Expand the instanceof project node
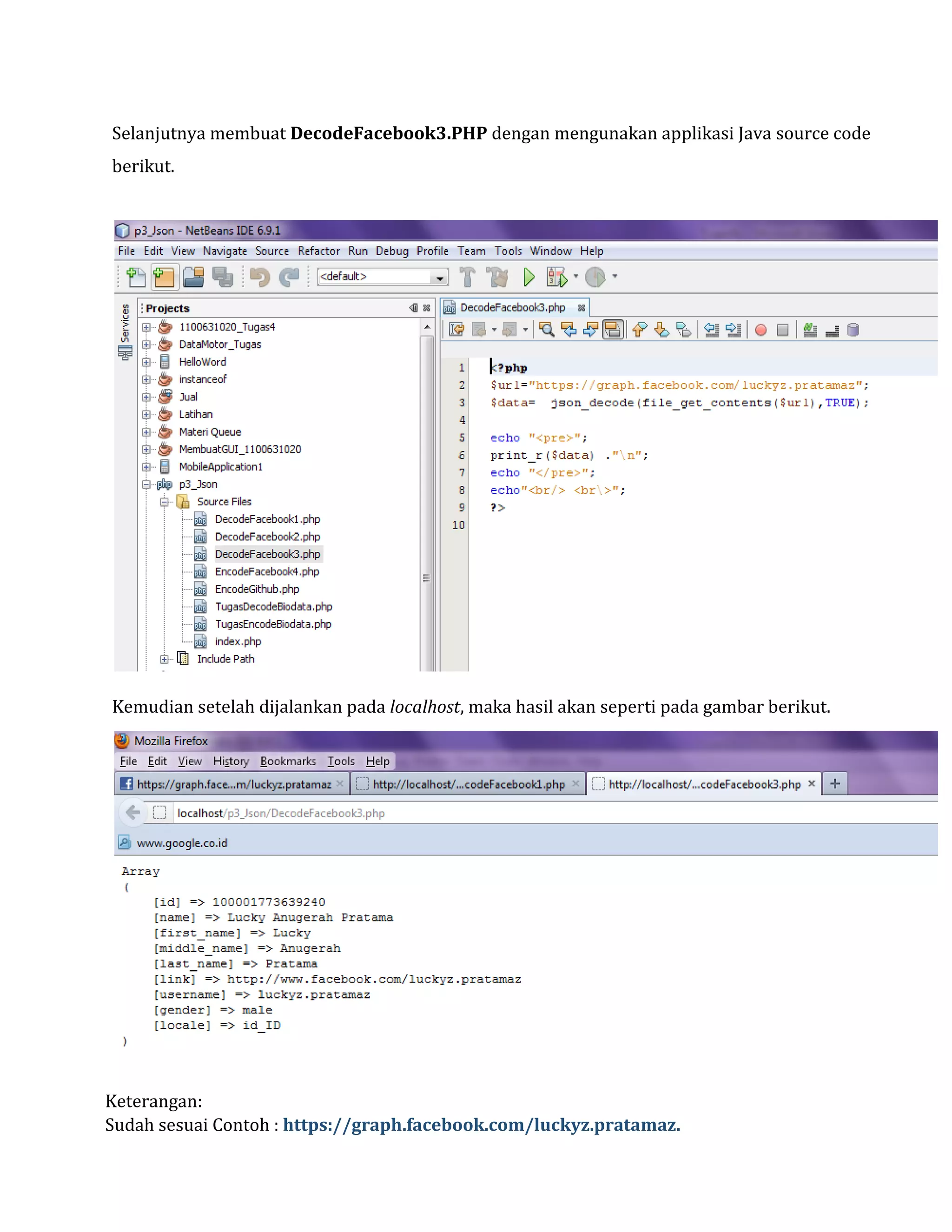 tap(146, 380)
